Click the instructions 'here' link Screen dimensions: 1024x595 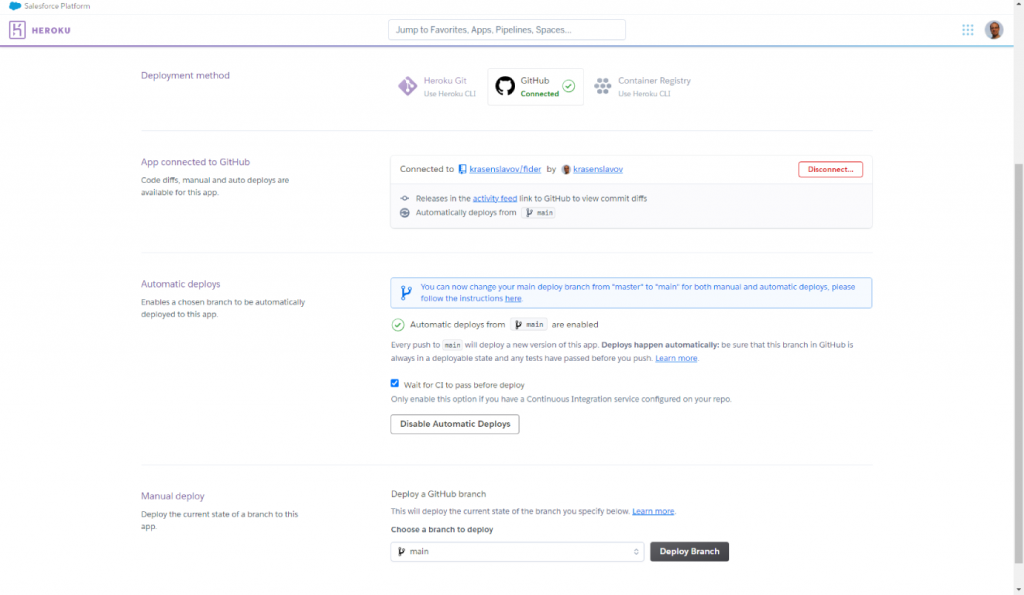click(512, 299)
